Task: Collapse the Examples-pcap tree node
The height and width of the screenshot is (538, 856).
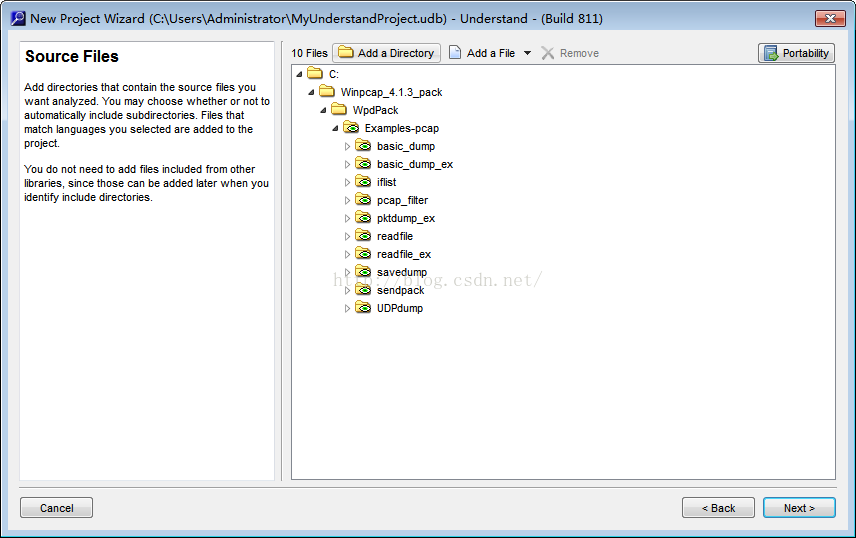Action: click(x=335, y=128)
